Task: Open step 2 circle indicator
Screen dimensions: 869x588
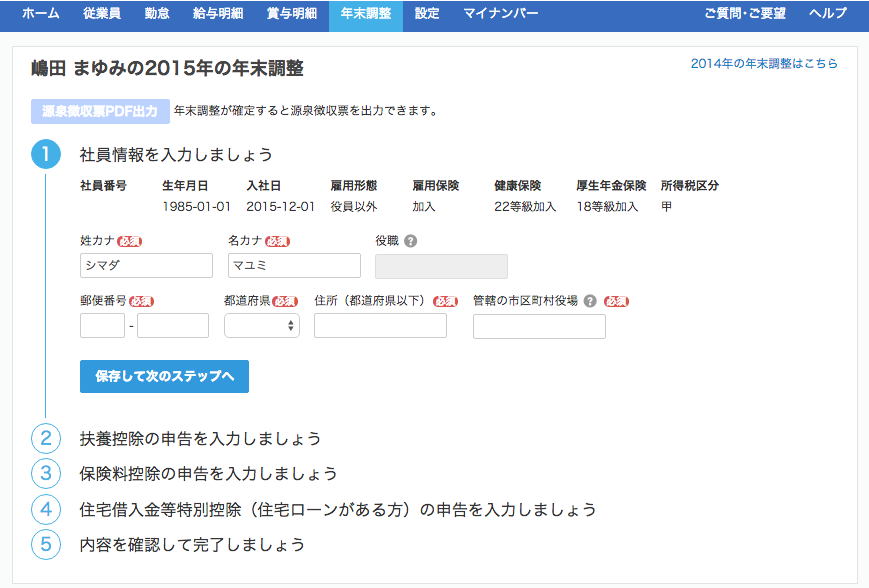Action: [x=46, y=438]
